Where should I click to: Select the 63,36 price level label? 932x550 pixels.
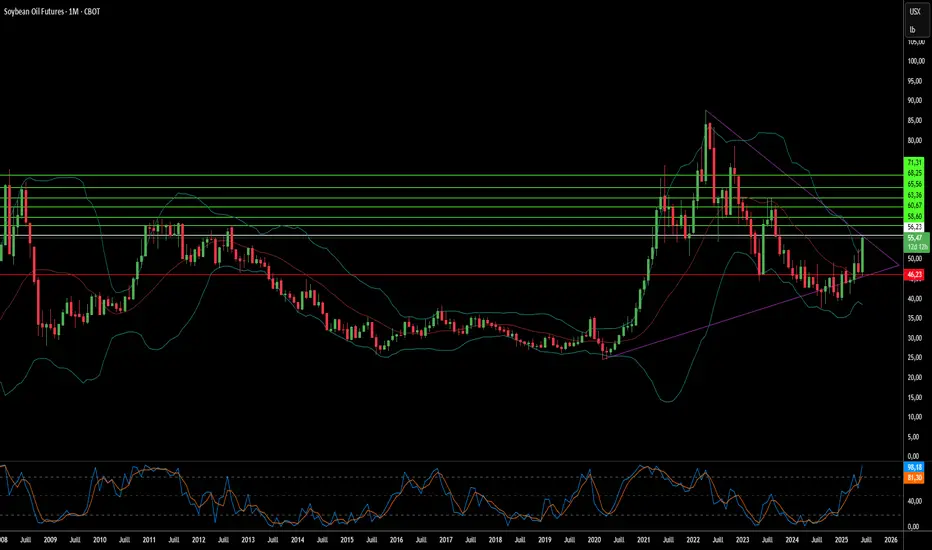click(x=914, y=195)
